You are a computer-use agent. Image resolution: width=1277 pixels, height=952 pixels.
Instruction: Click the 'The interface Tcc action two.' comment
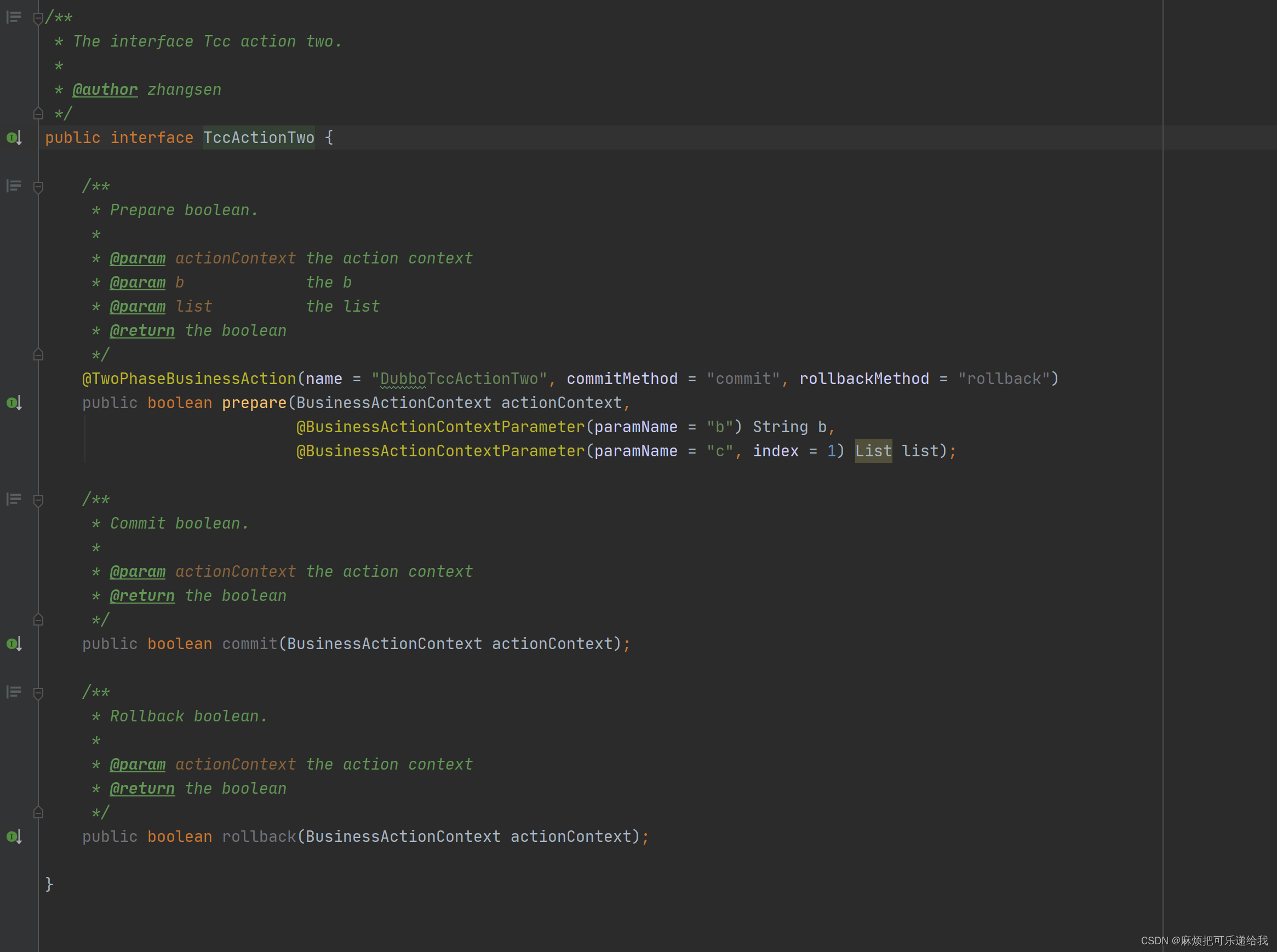[208, 42]
